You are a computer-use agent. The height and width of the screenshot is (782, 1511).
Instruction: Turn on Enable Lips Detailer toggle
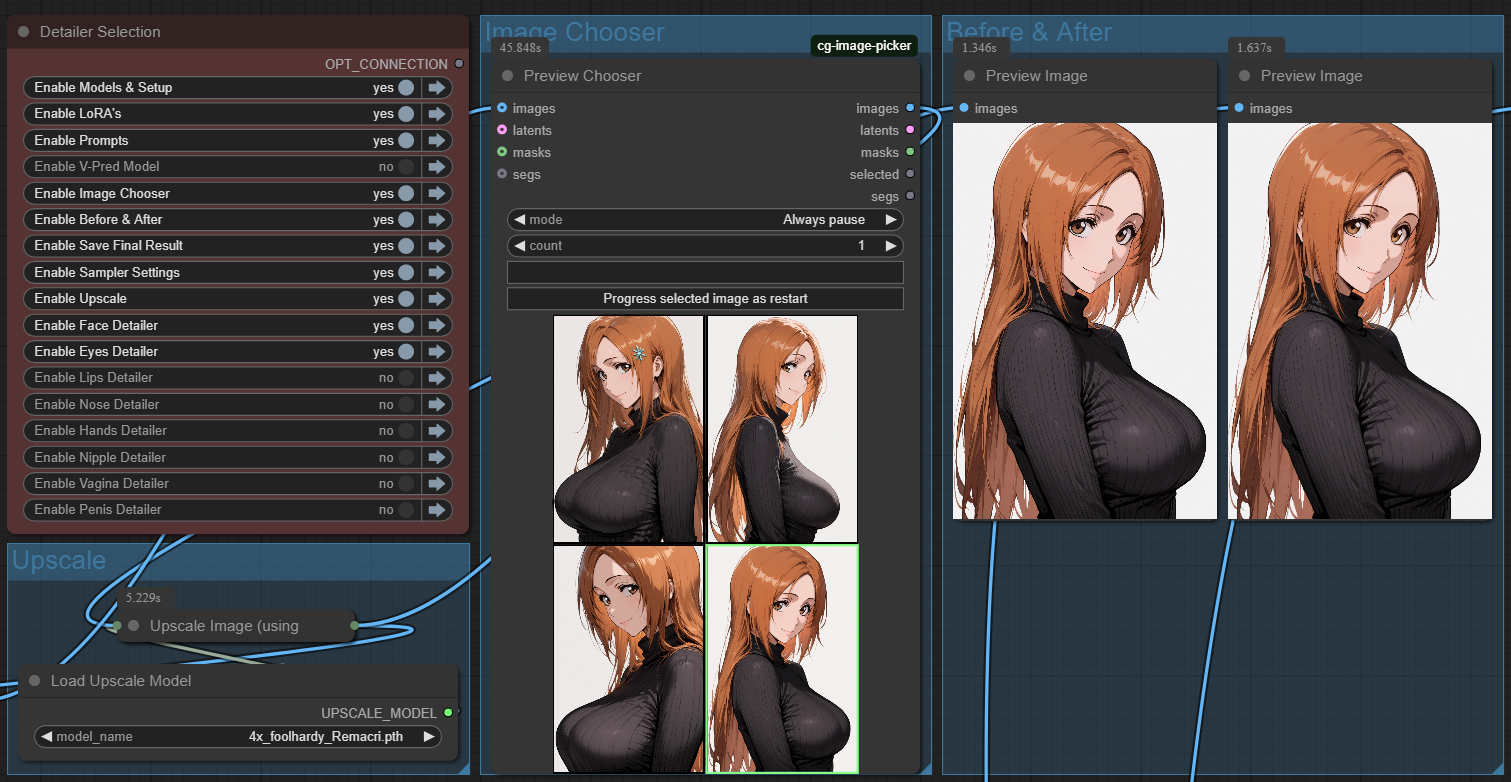point(406,378)
